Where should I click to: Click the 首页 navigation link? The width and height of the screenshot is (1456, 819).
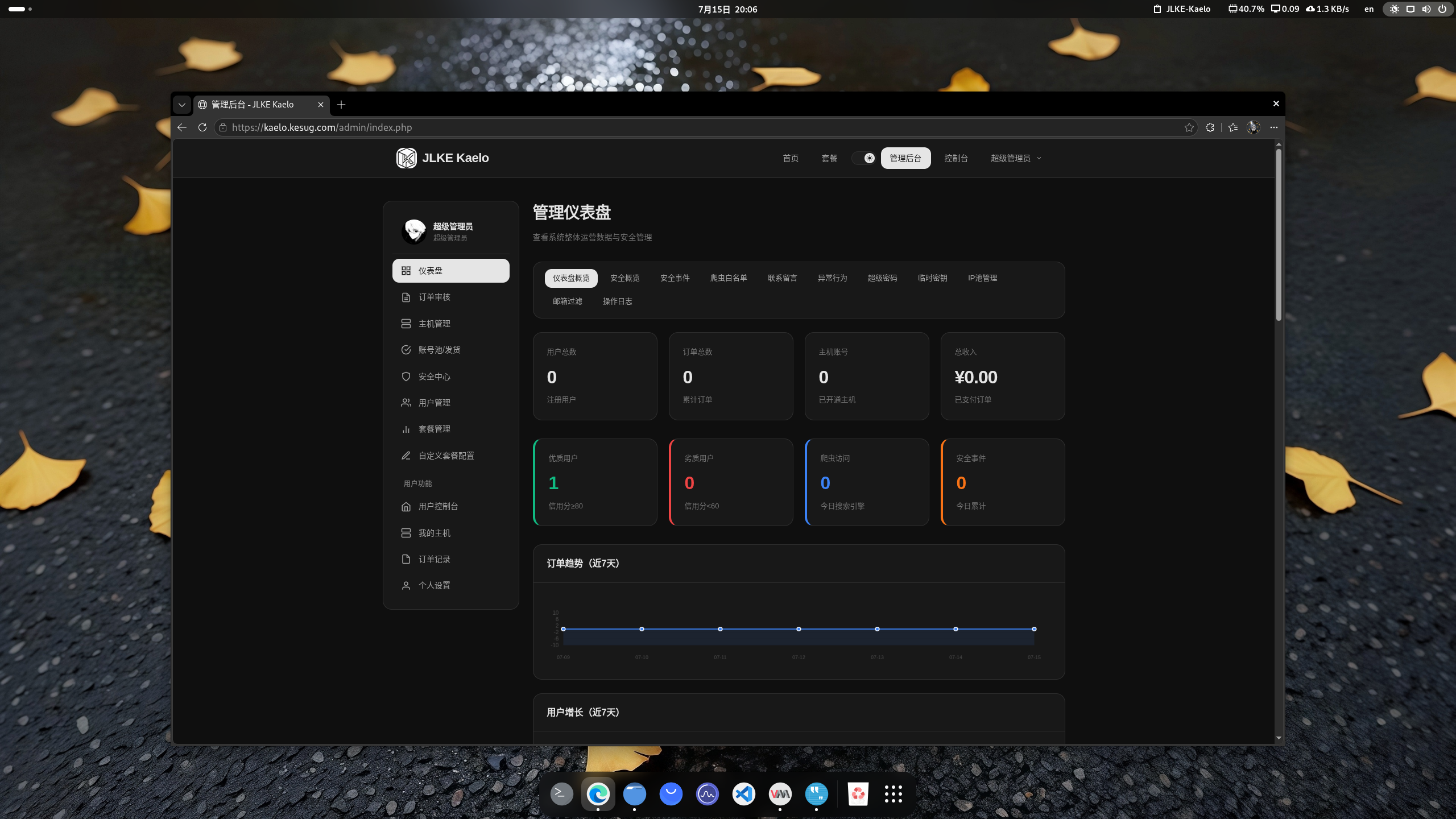point(791,158)
